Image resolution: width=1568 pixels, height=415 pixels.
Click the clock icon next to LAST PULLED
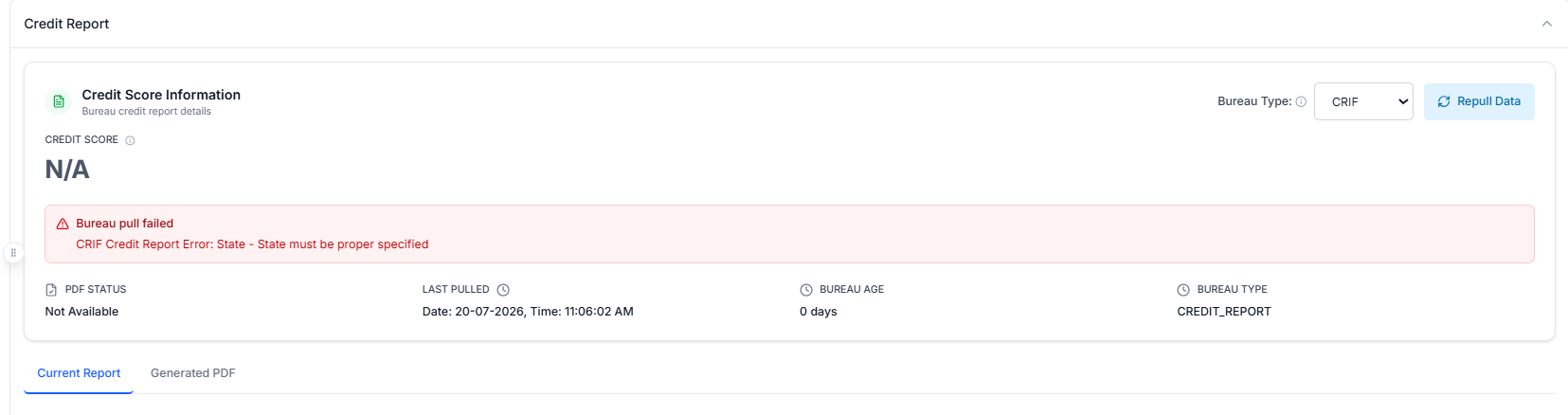[503, 290]
